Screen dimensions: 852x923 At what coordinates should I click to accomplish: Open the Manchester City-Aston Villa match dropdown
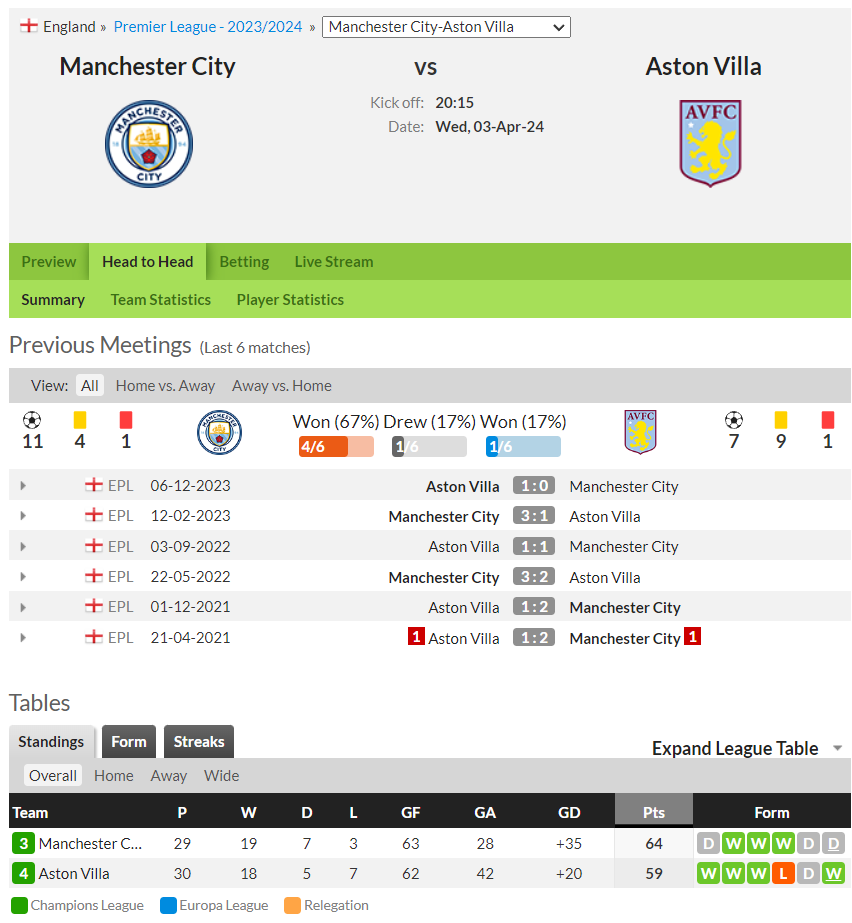tap(446, 27)
